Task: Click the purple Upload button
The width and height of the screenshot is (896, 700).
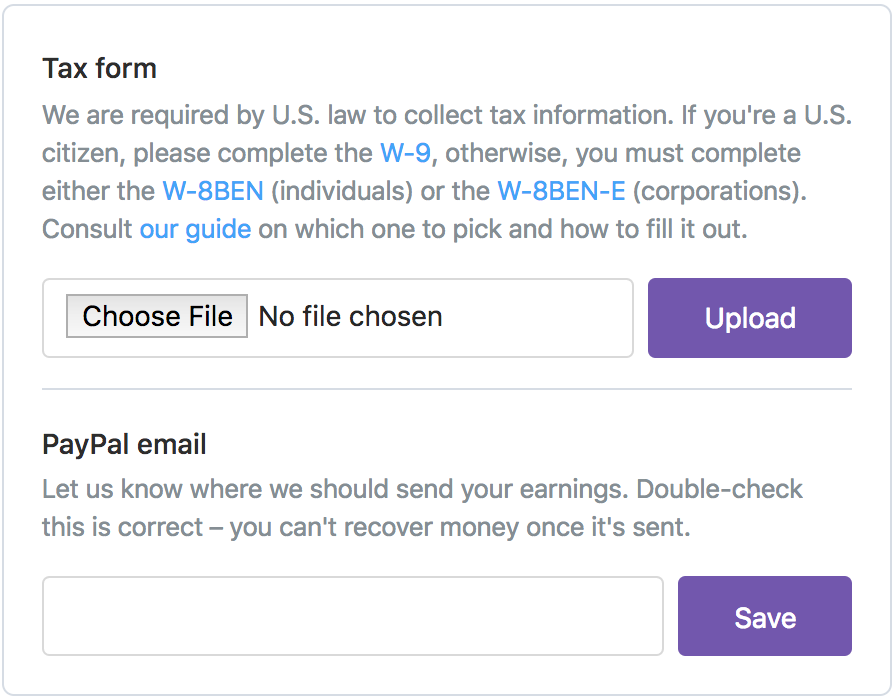Action: coord(750,318)
